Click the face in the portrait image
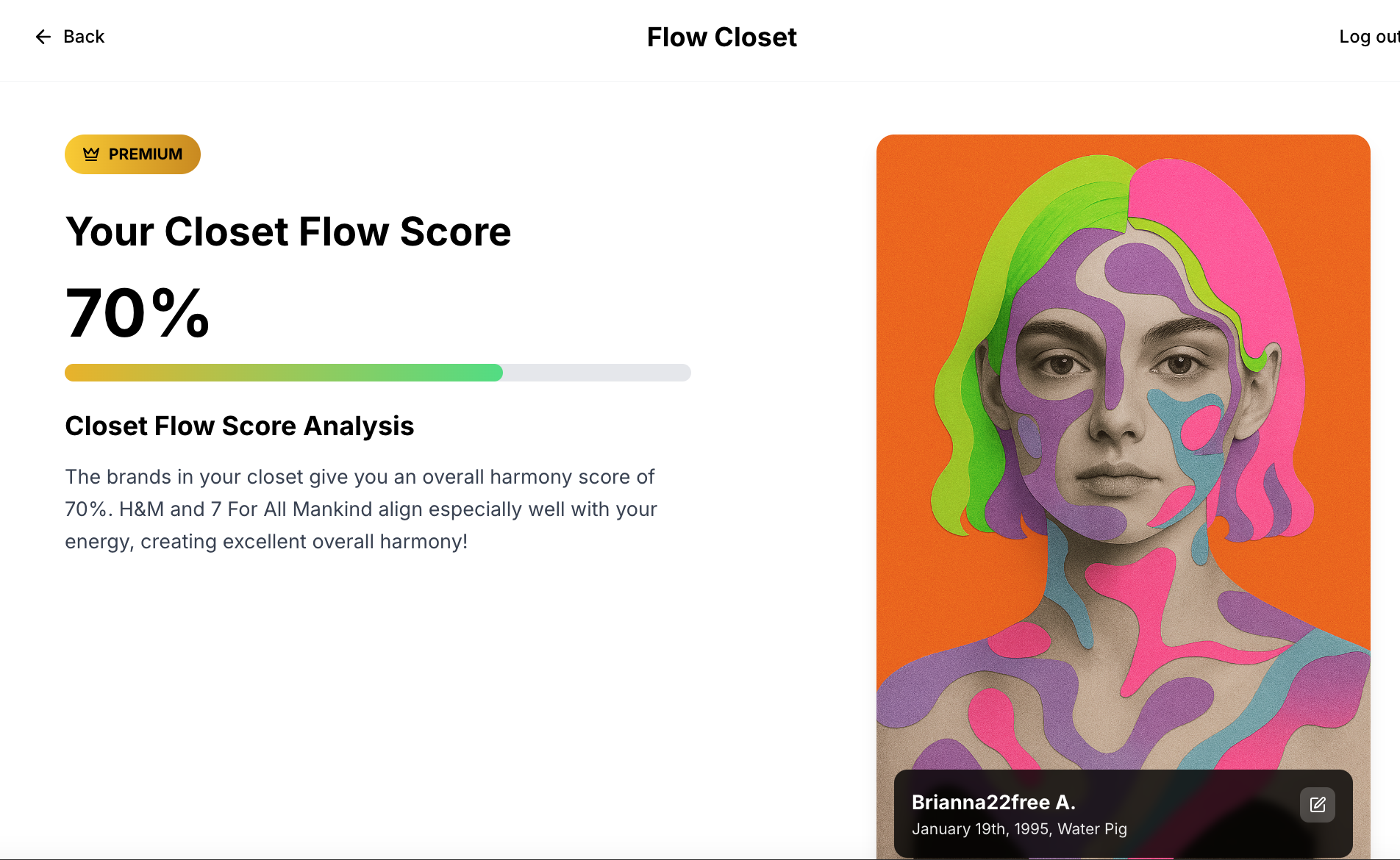The image size is (1400, 860). pos(1118,412)
